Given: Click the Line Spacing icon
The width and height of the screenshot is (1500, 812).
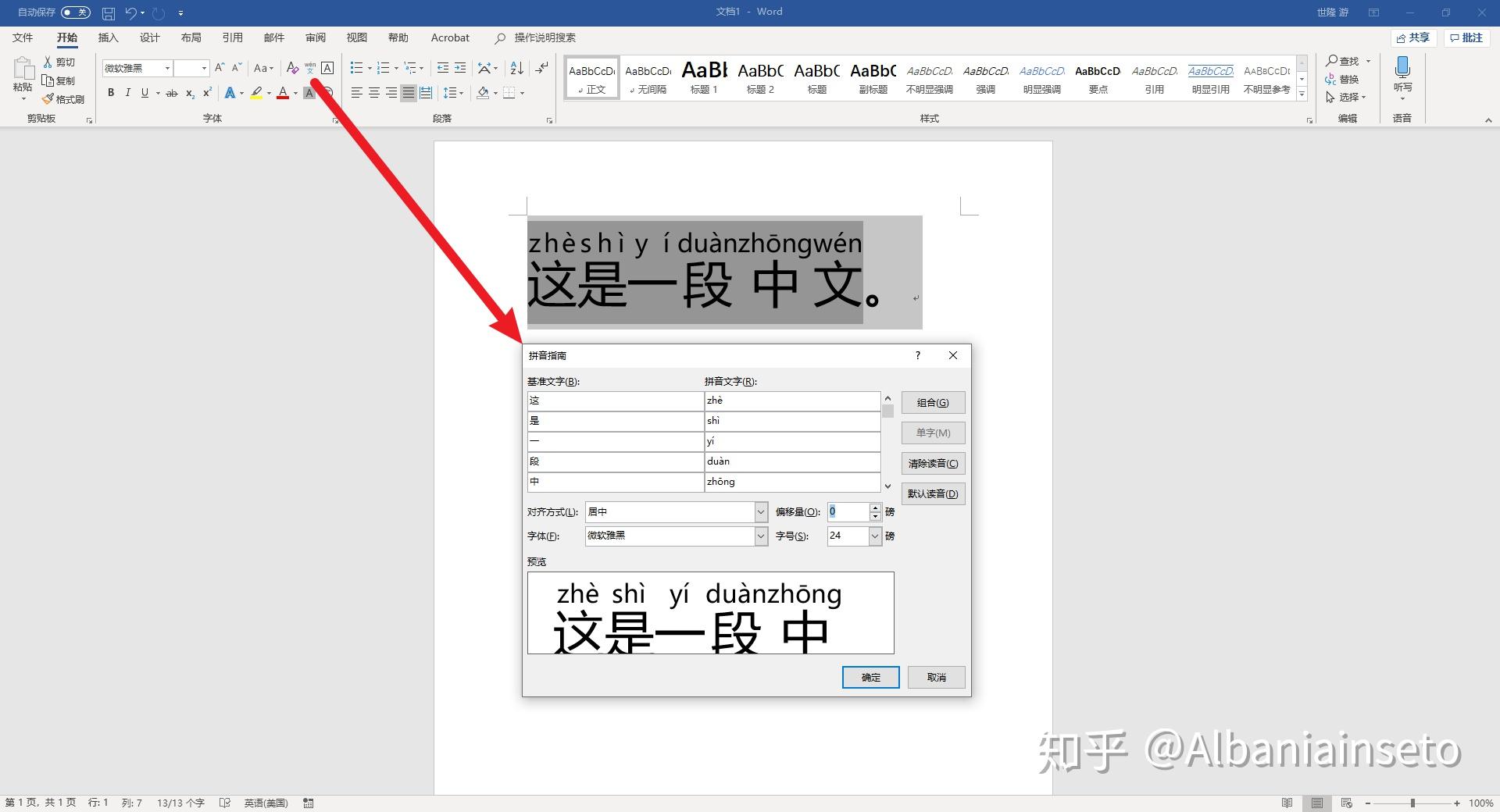Looking at the screenshot, I should pos(450,93).
